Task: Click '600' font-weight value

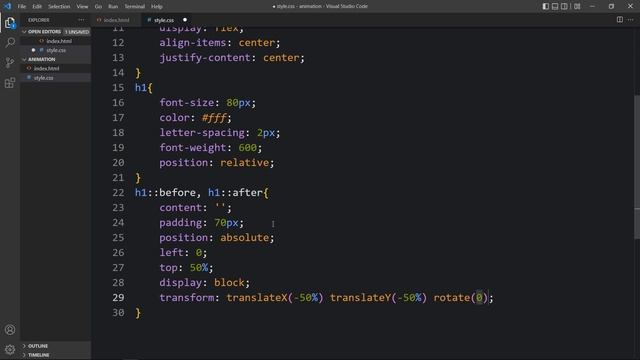Action: click(248, 148)
